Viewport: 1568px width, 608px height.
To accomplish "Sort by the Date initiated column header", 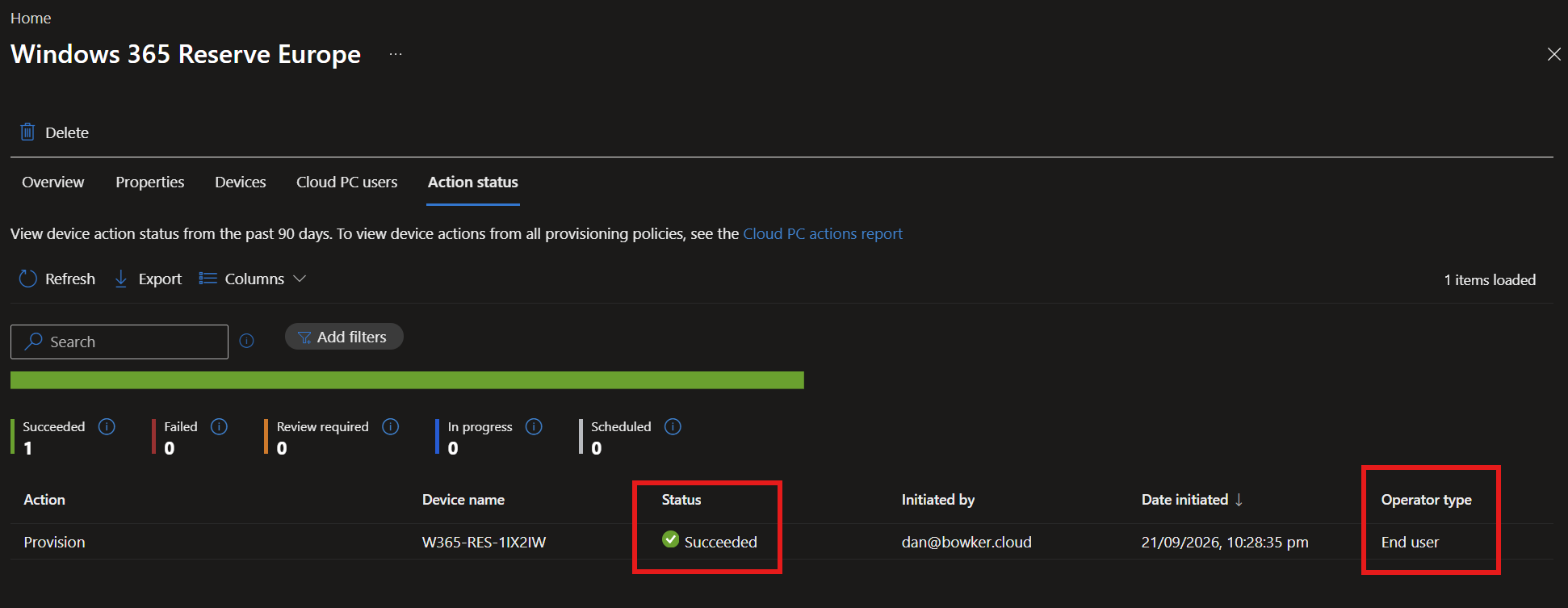I will (x=1184, y=500).
